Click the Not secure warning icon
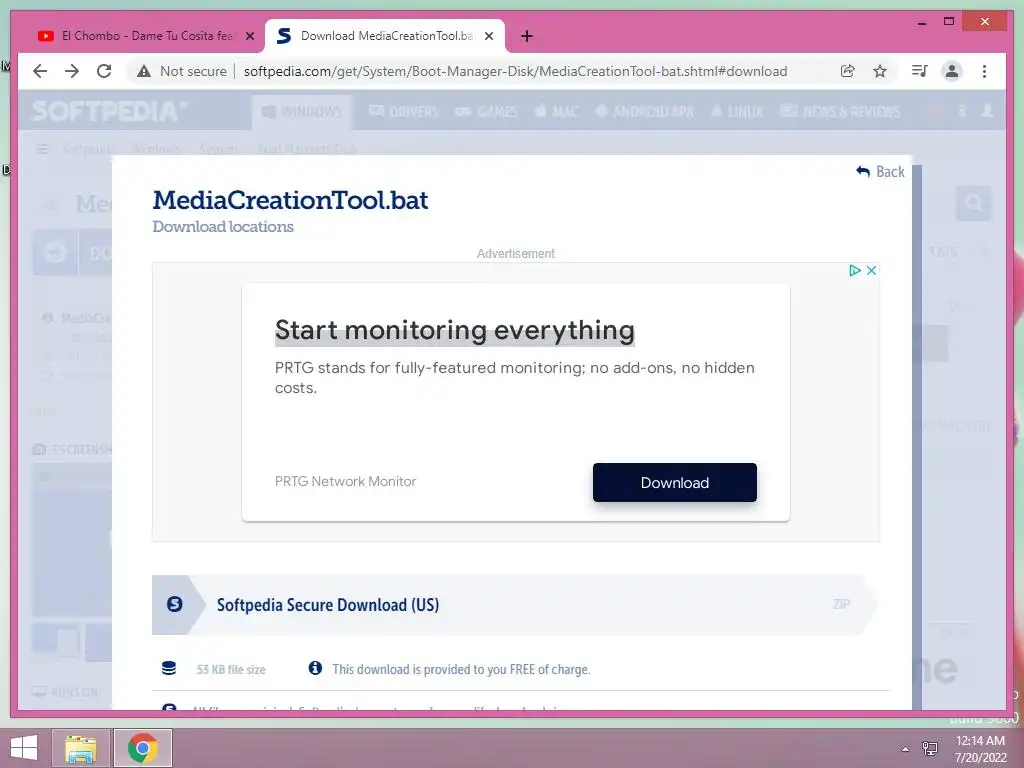This screenshot has width=1024, height=768. pyautogui.click(x=144, y=71)
